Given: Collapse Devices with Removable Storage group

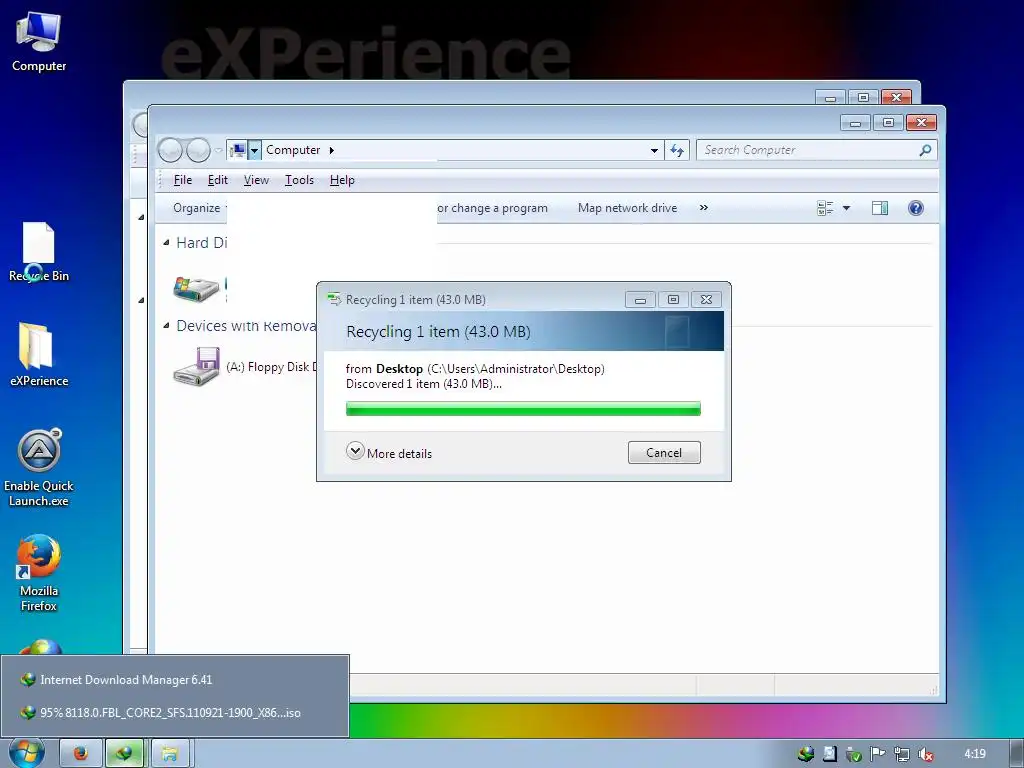Looking at the screenshot, I should pos(167,325).
